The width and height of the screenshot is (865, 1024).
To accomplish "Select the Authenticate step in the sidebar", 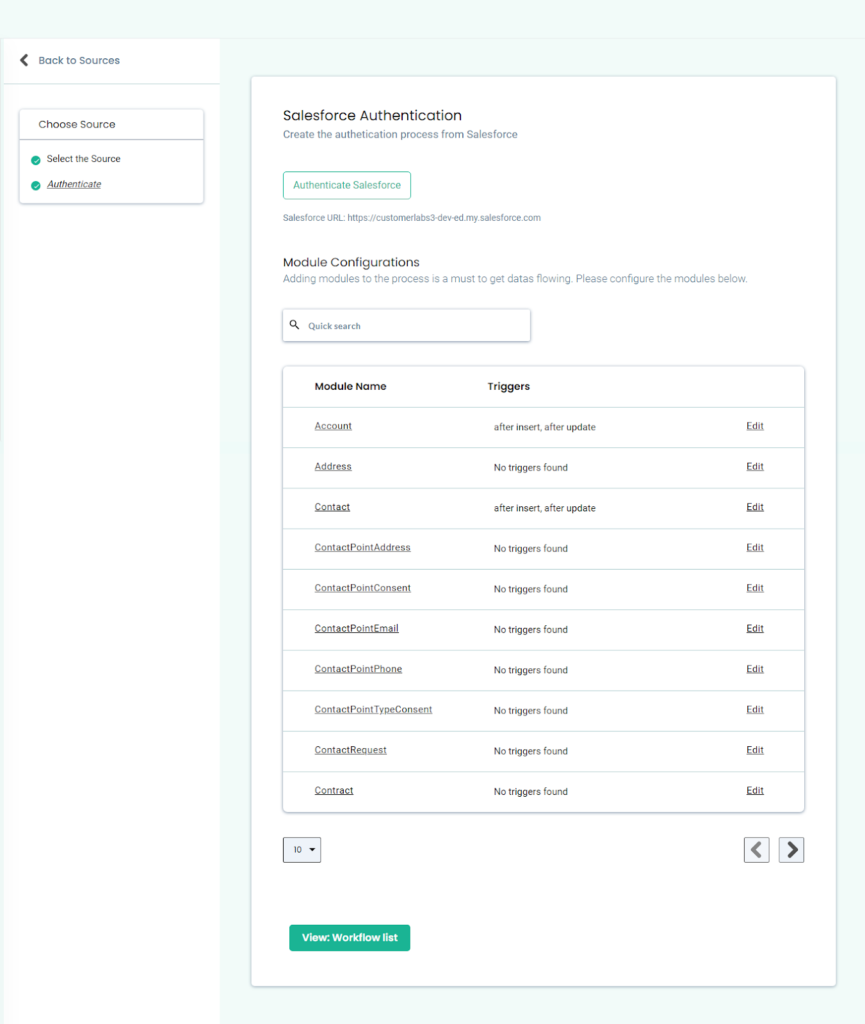I will (x=74, y=184).
